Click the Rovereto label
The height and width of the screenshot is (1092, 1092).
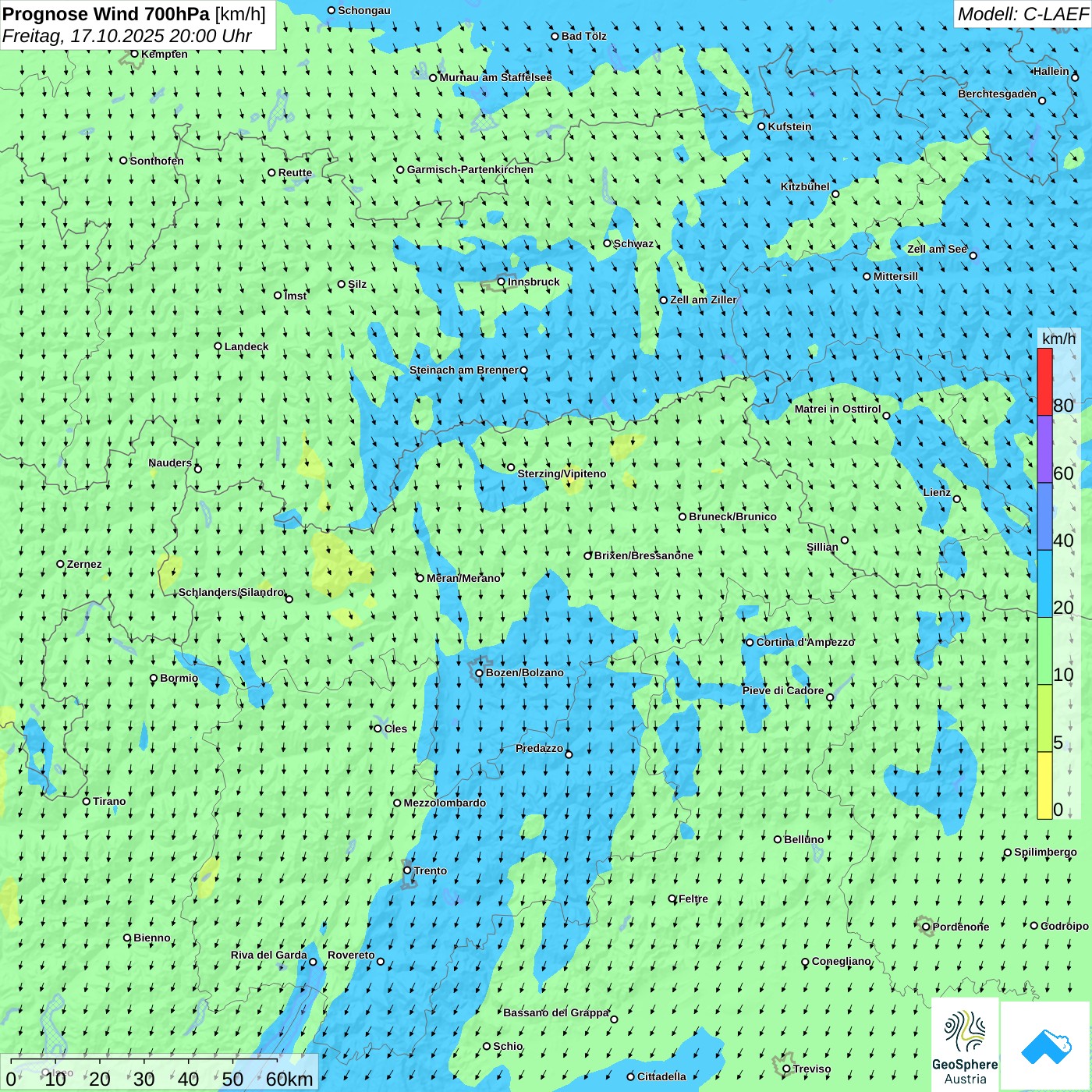[x=351, y=955]
